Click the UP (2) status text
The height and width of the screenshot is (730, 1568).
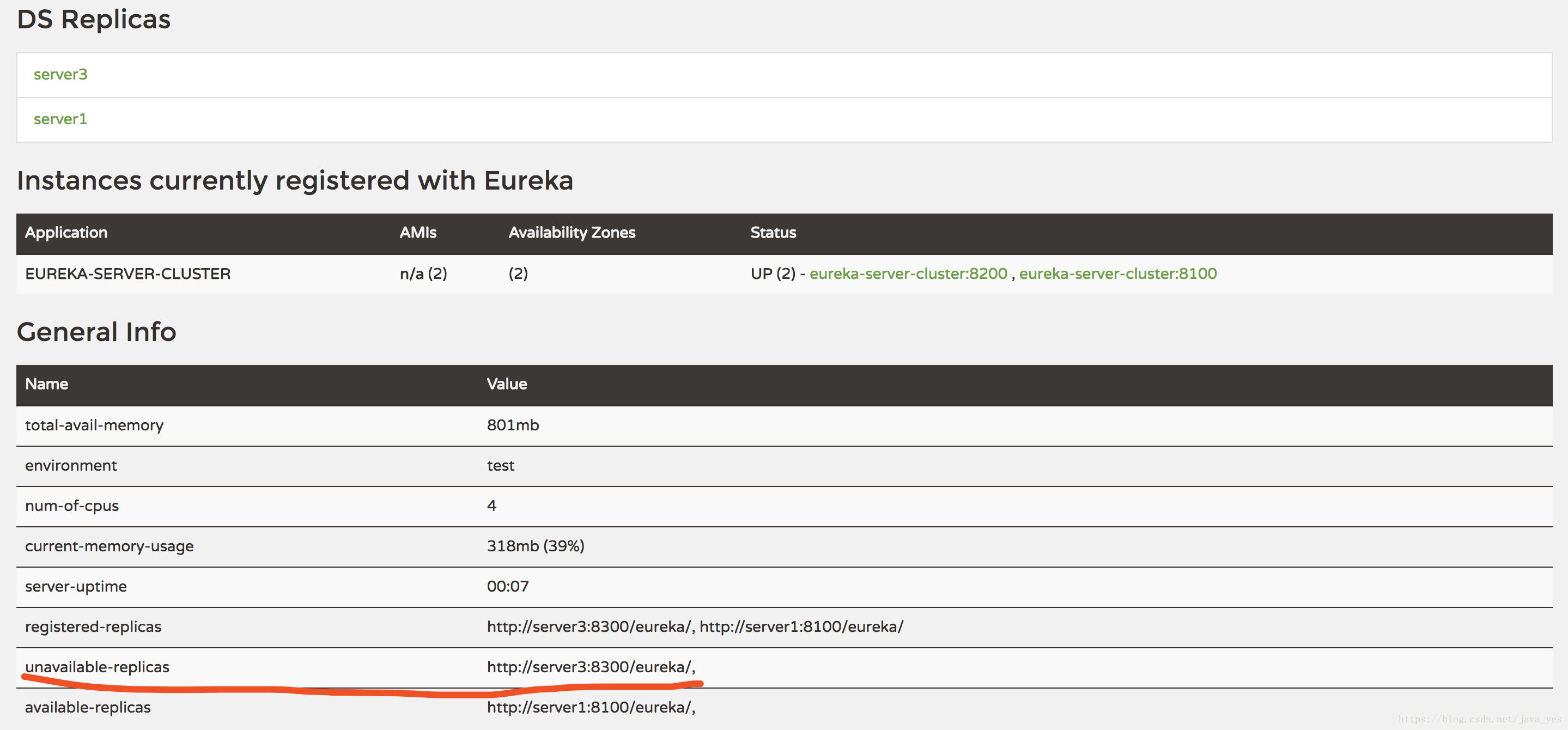[x=773, y=274]
